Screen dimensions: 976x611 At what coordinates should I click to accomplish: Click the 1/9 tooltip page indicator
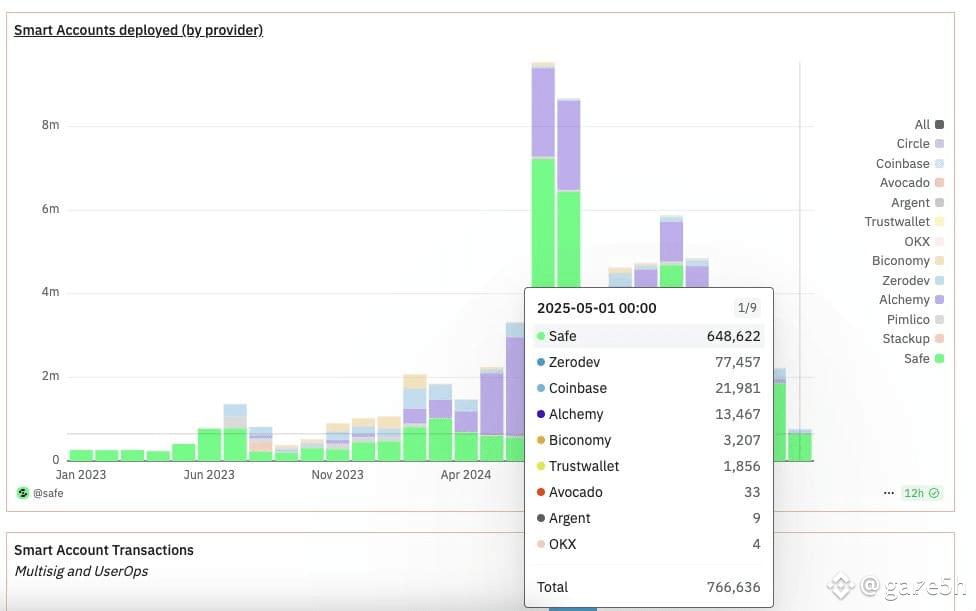pyautogui.click(x=747, y=307)
